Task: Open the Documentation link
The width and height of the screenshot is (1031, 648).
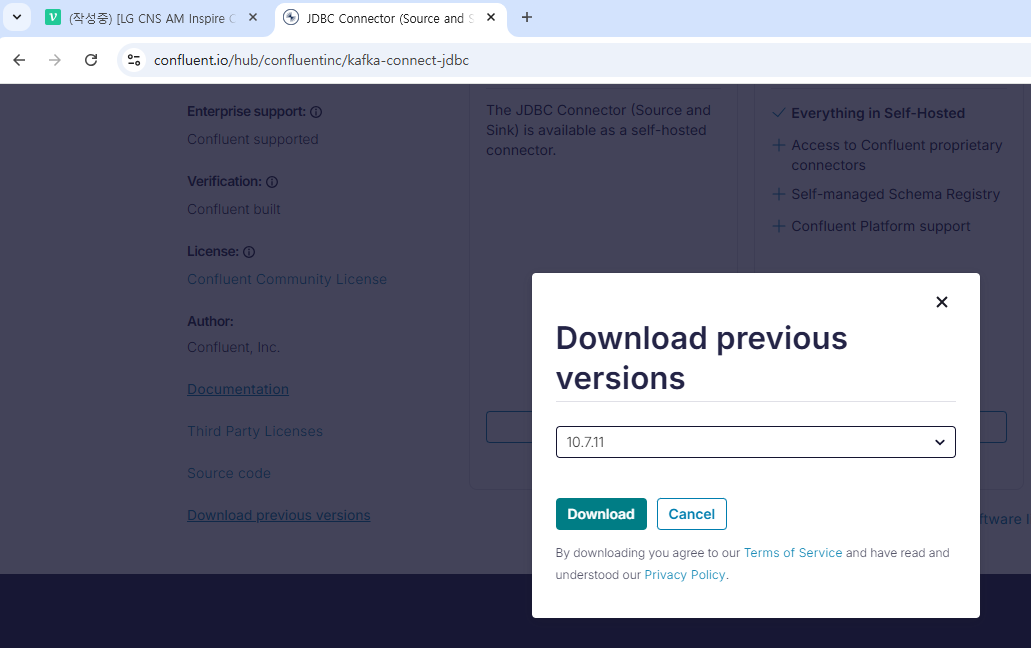Action: click(238, 389)
